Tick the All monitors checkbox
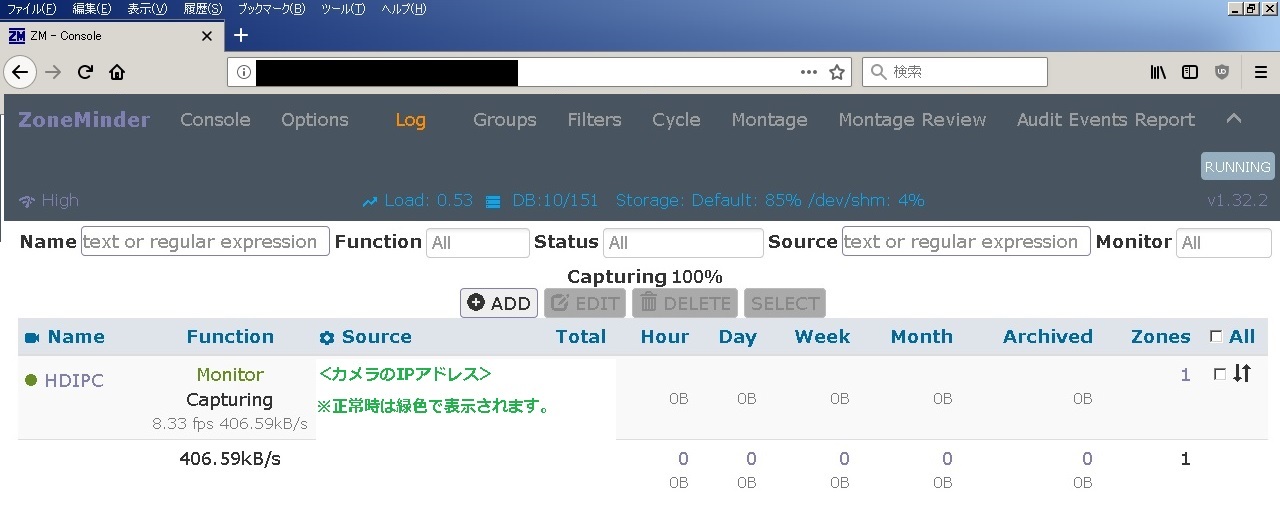 click(1216, 337)
